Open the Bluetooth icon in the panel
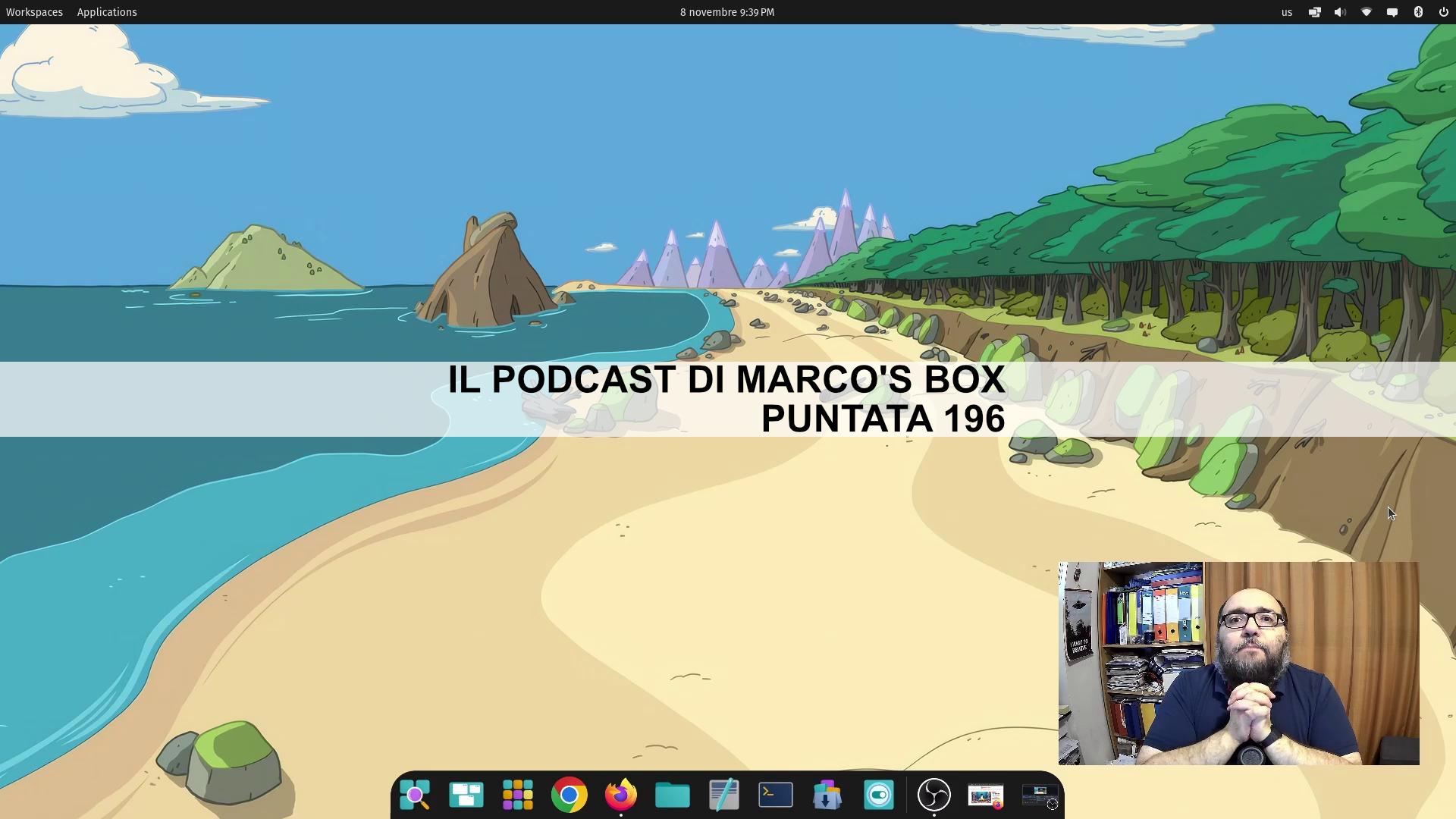The image size is (1456, 819). (1418, 12)
